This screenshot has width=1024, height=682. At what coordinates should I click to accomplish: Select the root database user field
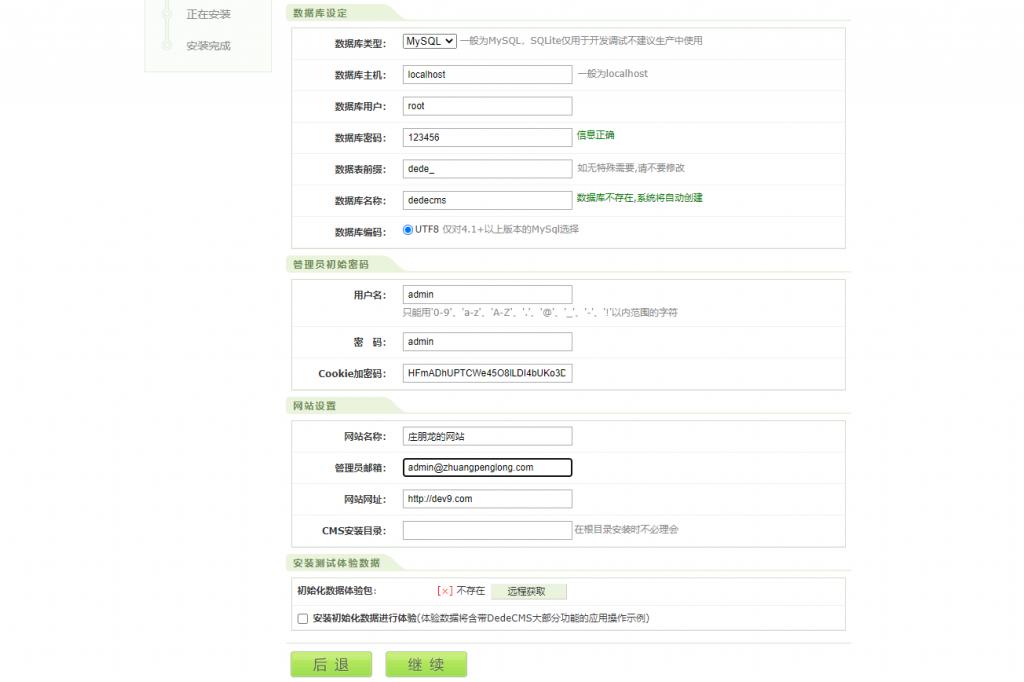pos(487,105)
